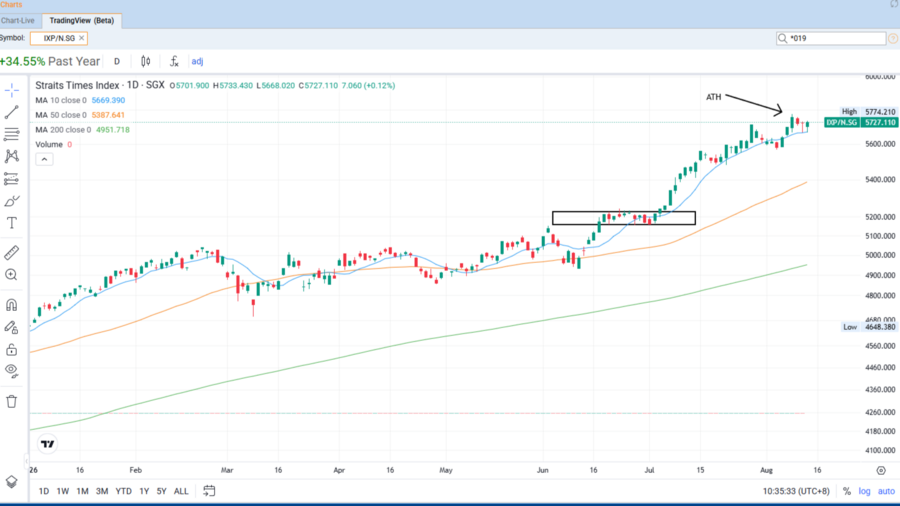This screenshot has height=506, width=900.
Task: Set time range to 1D
Action: pyautogui.click(x=44, y=491)
